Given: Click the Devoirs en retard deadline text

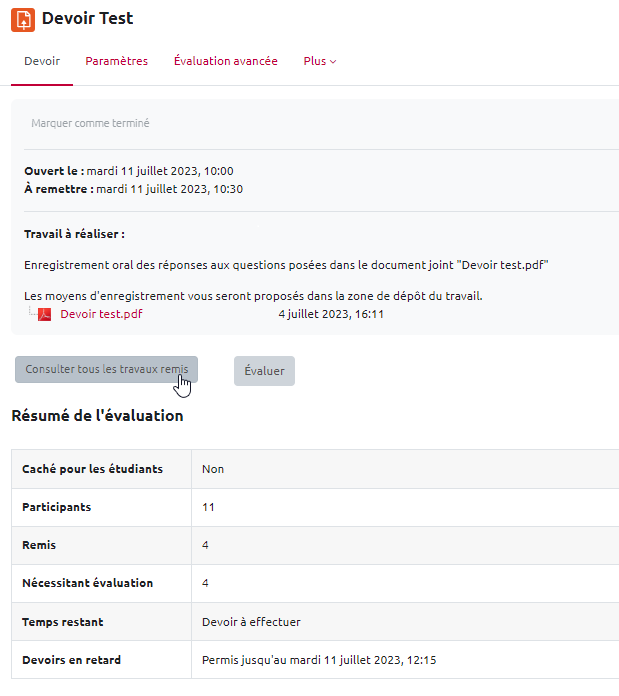Looking at the screenshot, I should [319, 660].
